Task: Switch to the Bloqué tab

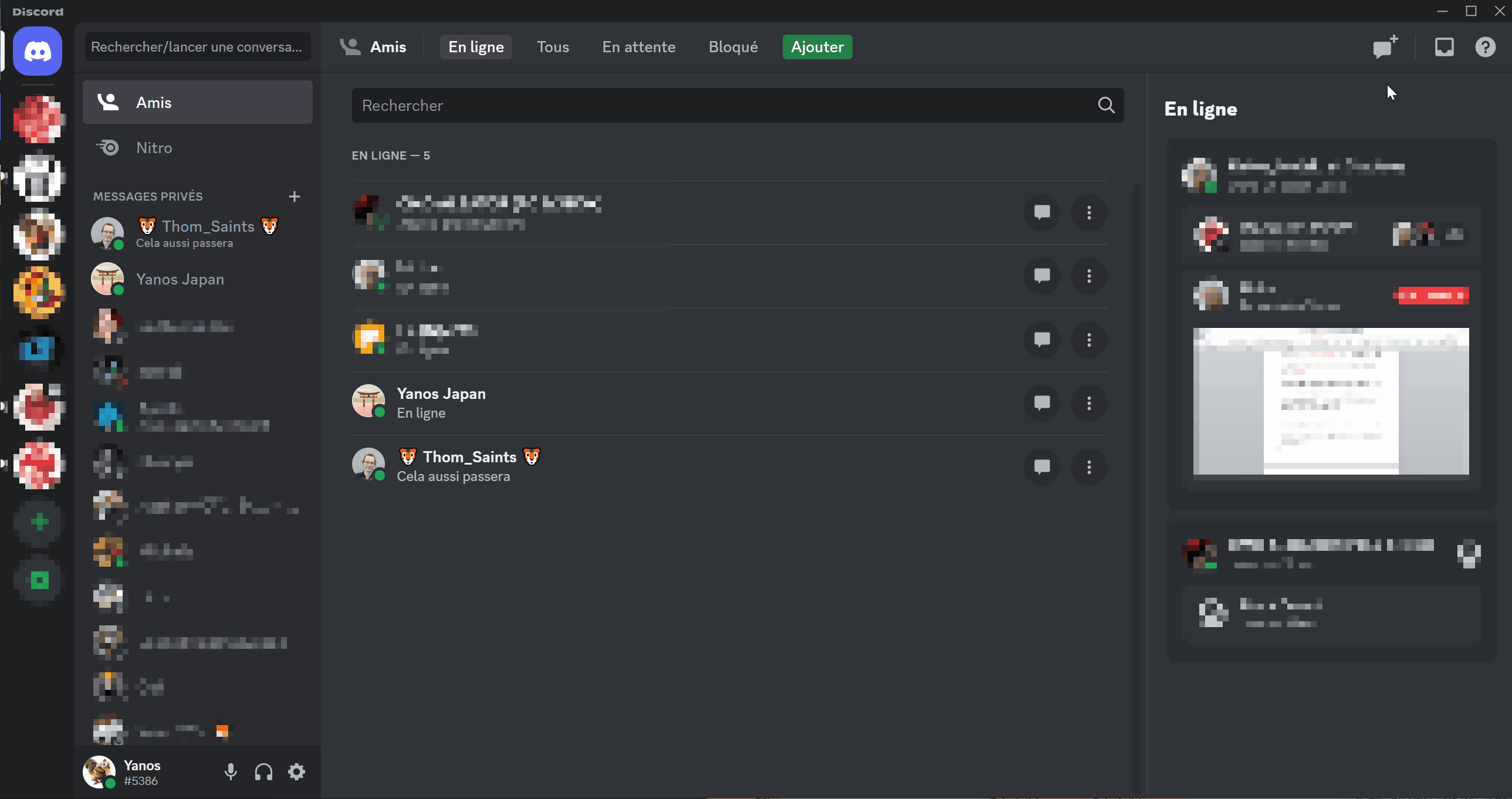Action: tap(733, 47)
